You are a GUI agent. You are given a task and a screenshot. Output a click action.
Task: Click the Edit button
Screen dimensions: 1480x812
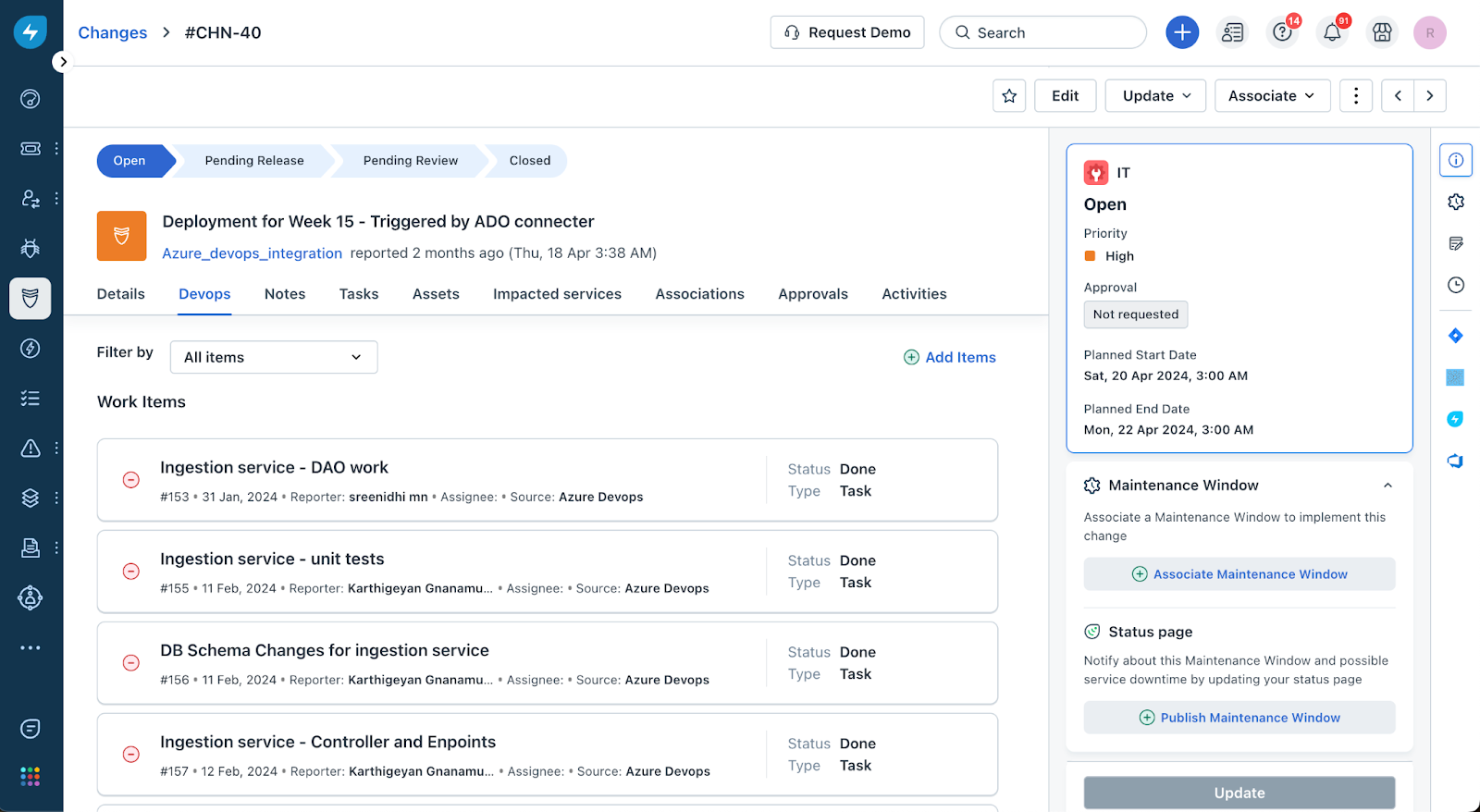coord(1066,96)
